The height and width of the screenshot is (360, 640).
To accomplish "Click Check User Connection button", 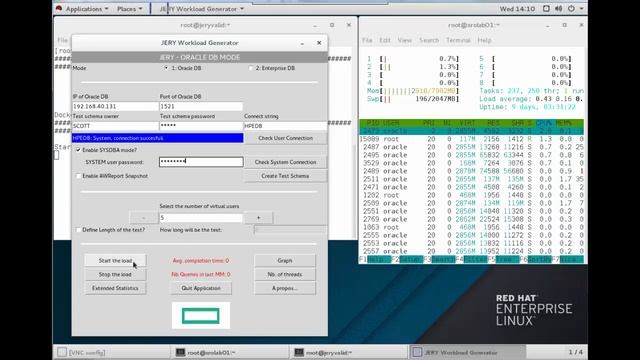I will [x=285, y=138].
